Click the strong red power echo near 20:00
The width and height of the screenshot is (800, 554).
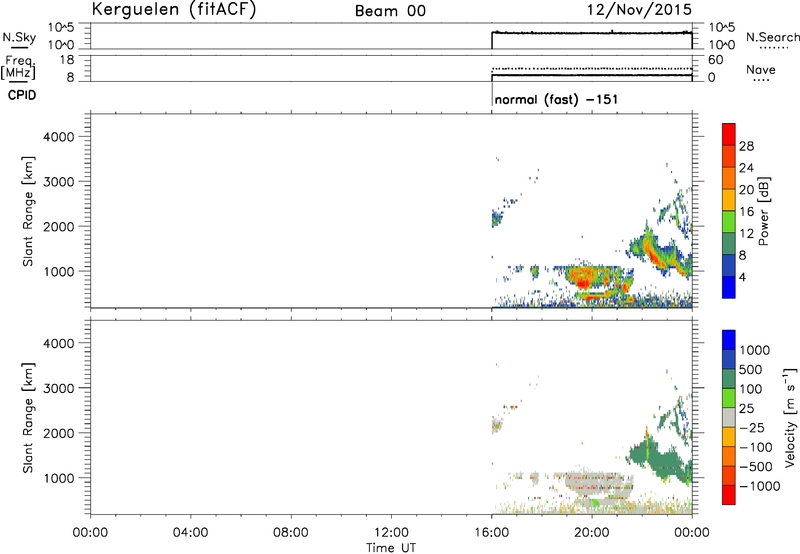584,279
